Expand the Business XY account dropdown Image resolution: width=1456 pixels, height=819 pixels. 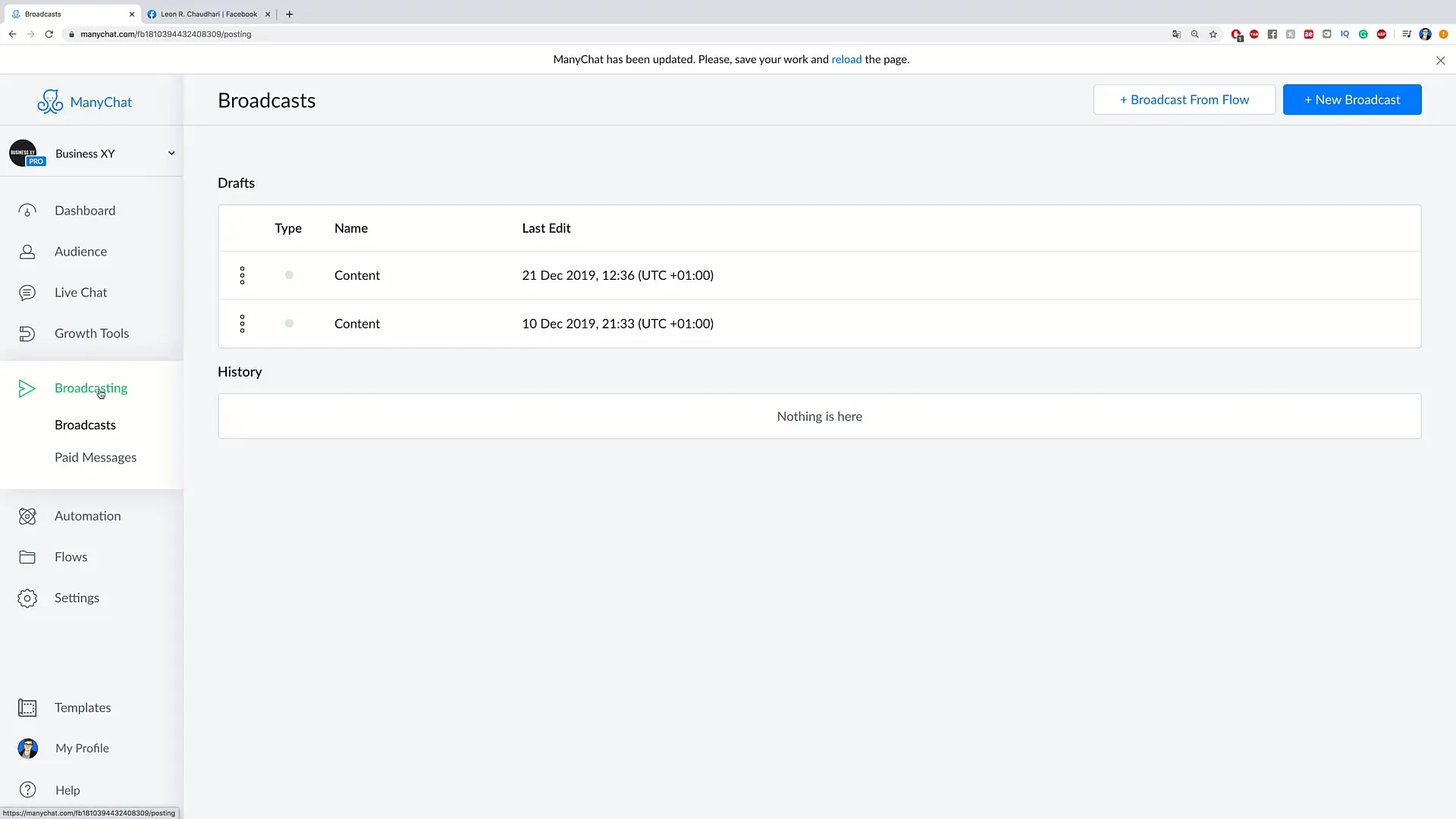[171, 153]
